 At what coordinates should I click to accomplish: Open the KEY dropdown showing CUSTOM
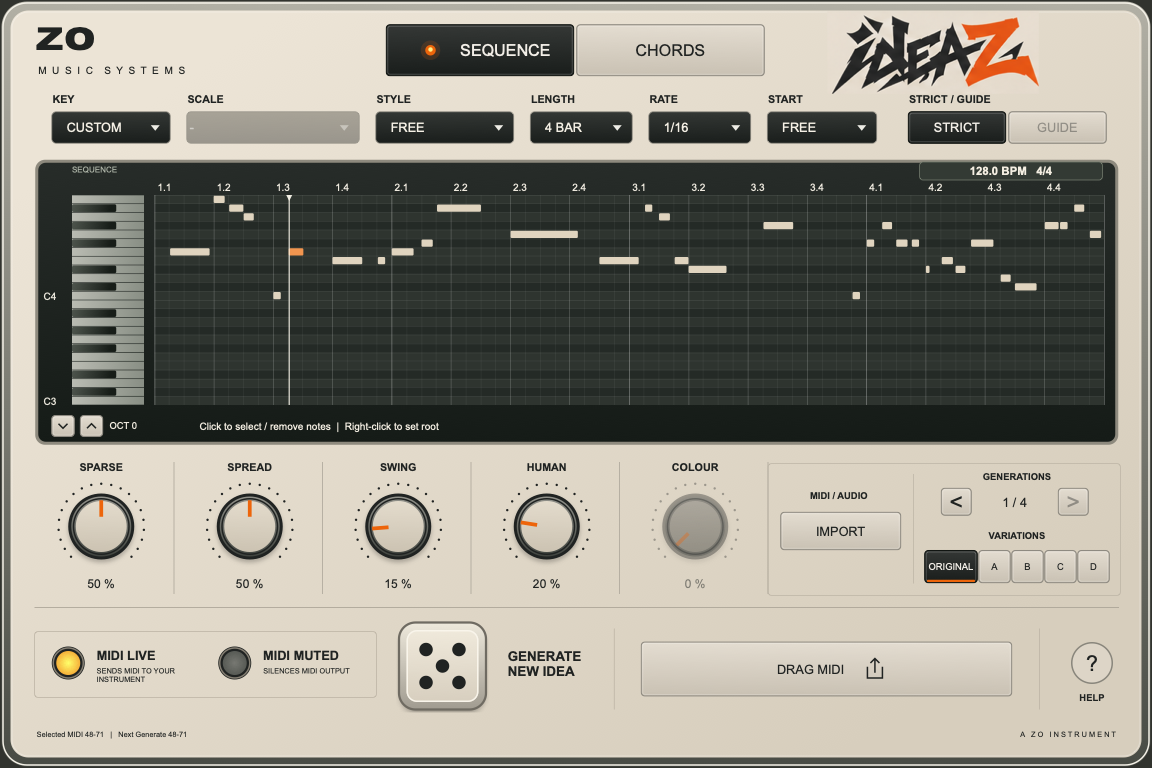pos(111,127)
